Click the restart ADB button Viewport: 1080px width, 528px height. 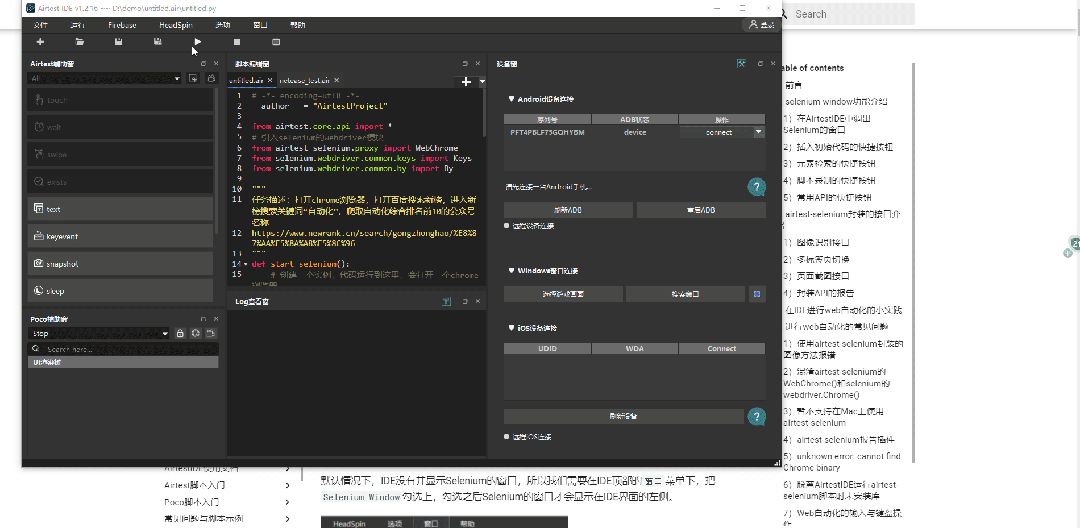tap(701, 210)
